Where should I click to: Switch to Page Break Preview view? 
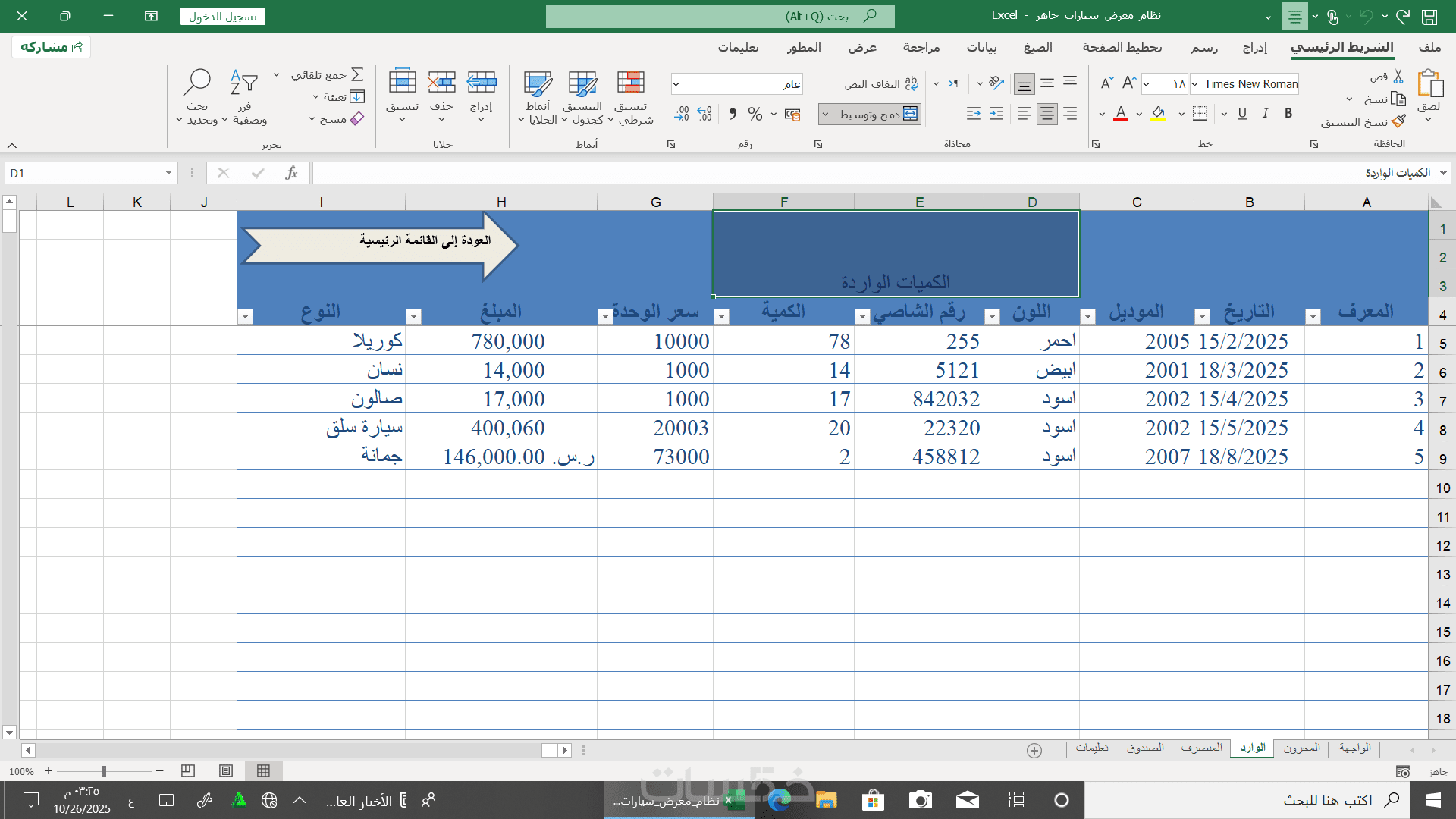188,771
